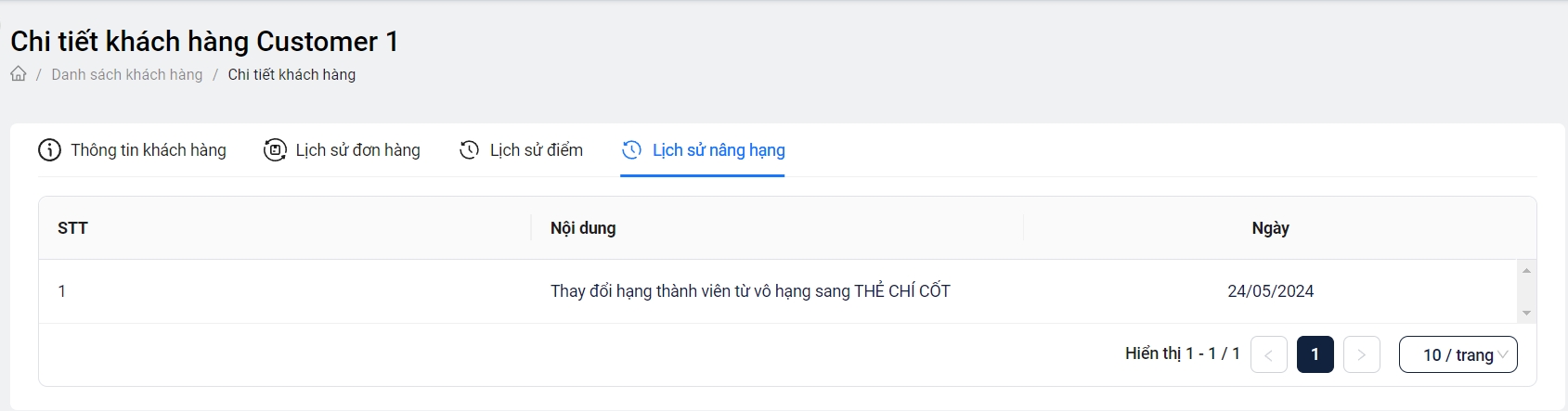Click the clock icon beside Lịch sử nâng hạng
Viewport: 1568px width, 411px height.
[x=631, y=150]
